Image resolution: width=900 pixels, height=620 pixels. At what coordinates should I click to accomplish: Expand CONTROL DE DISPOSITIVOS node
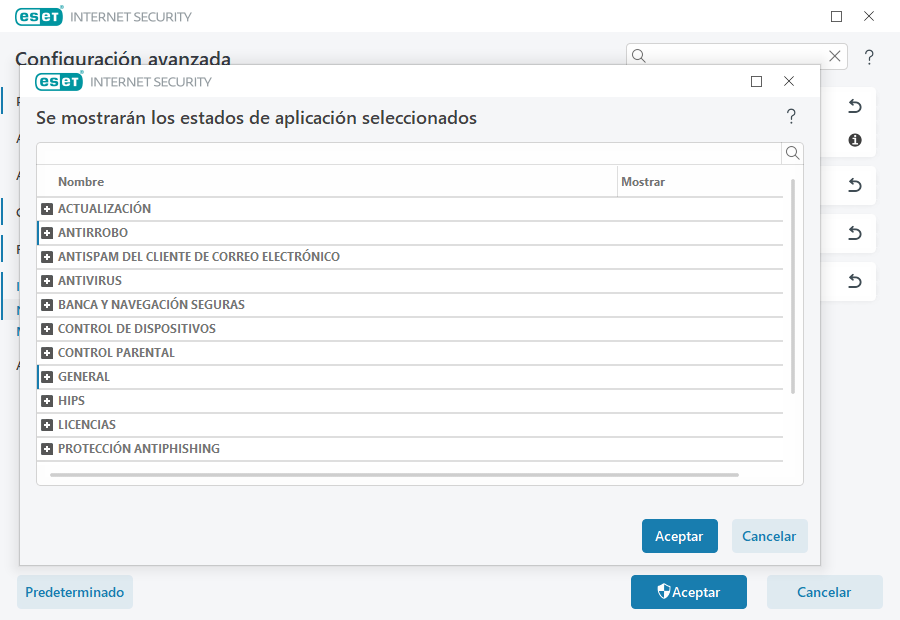[x=47, y=330]
